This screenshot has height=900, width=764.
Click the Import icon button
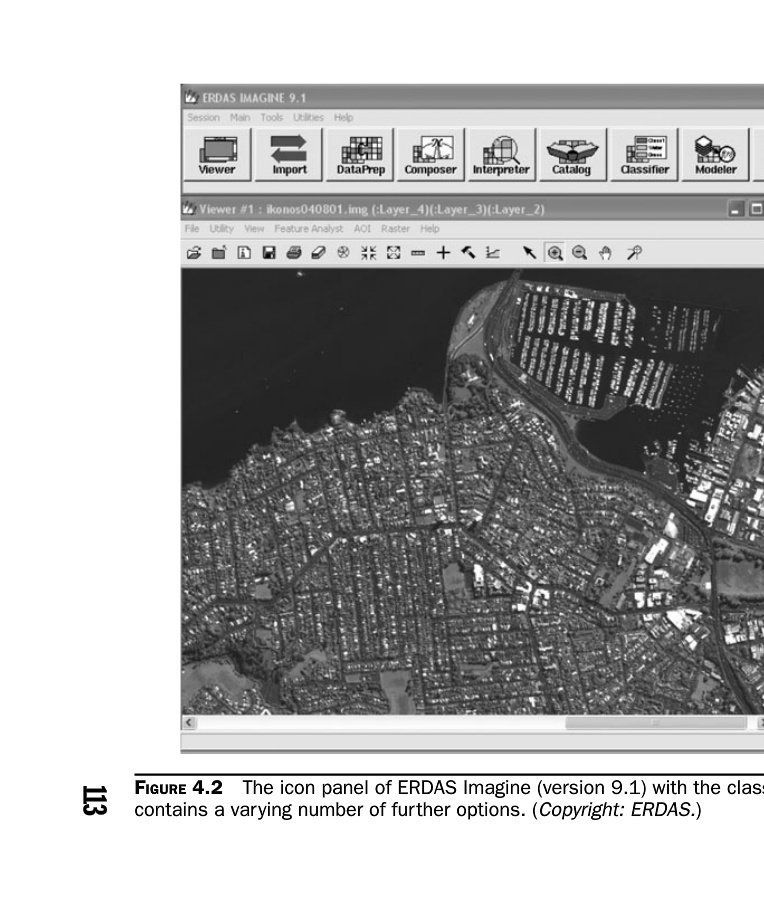click(x=289, y=154)
